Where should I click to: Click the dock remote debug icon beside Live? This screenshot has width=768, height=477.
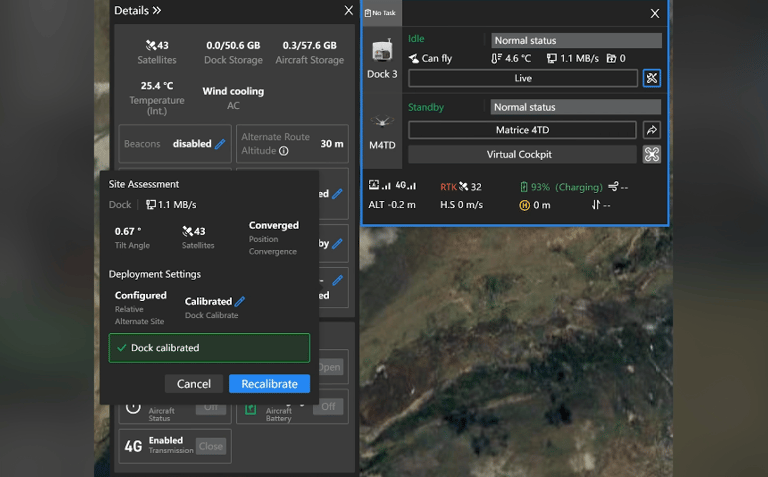click(651, 78)
